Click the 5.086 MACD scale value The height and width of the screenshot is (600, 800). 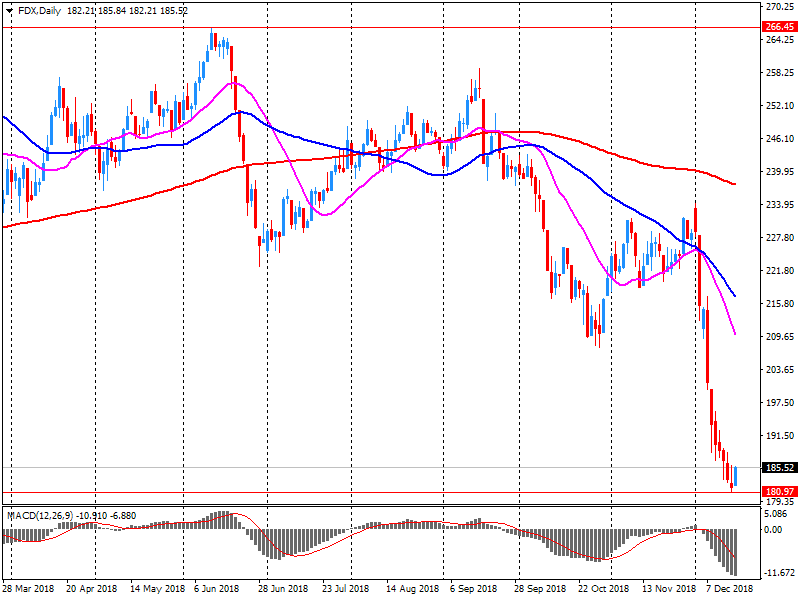pos(777,514)
